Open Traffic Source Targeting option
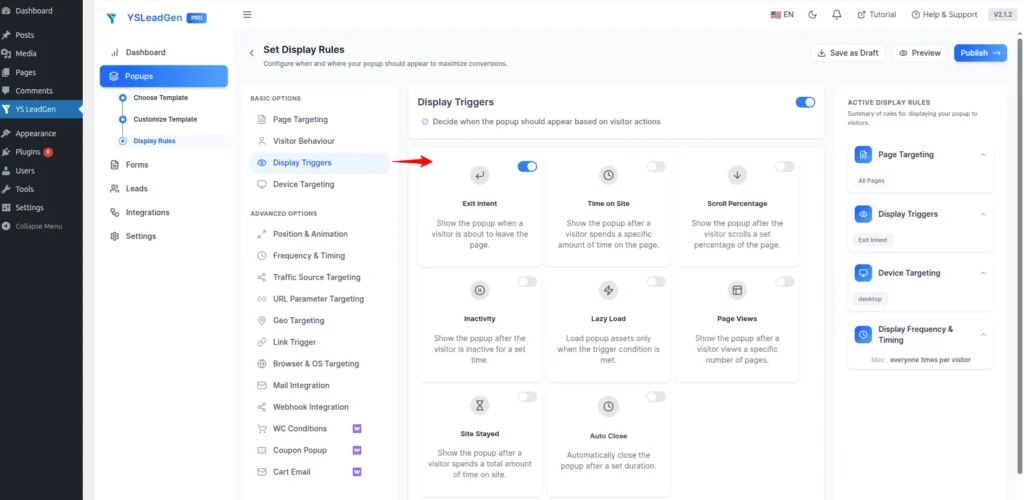Viewport: 1024px width, 500px height. pos(319,277)
